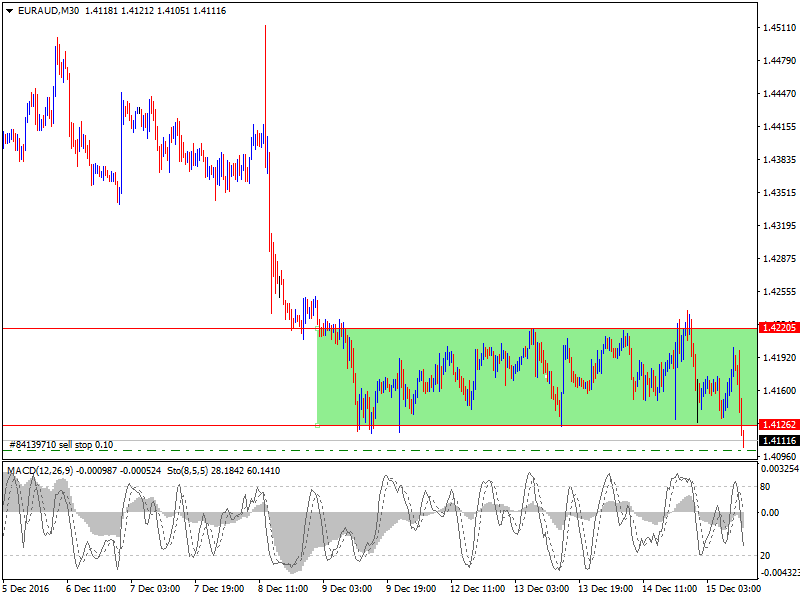Screen dimensions: 800x600
Task: Click the 7 Dec 03:00 time label
Action: [x=155, y=588]
